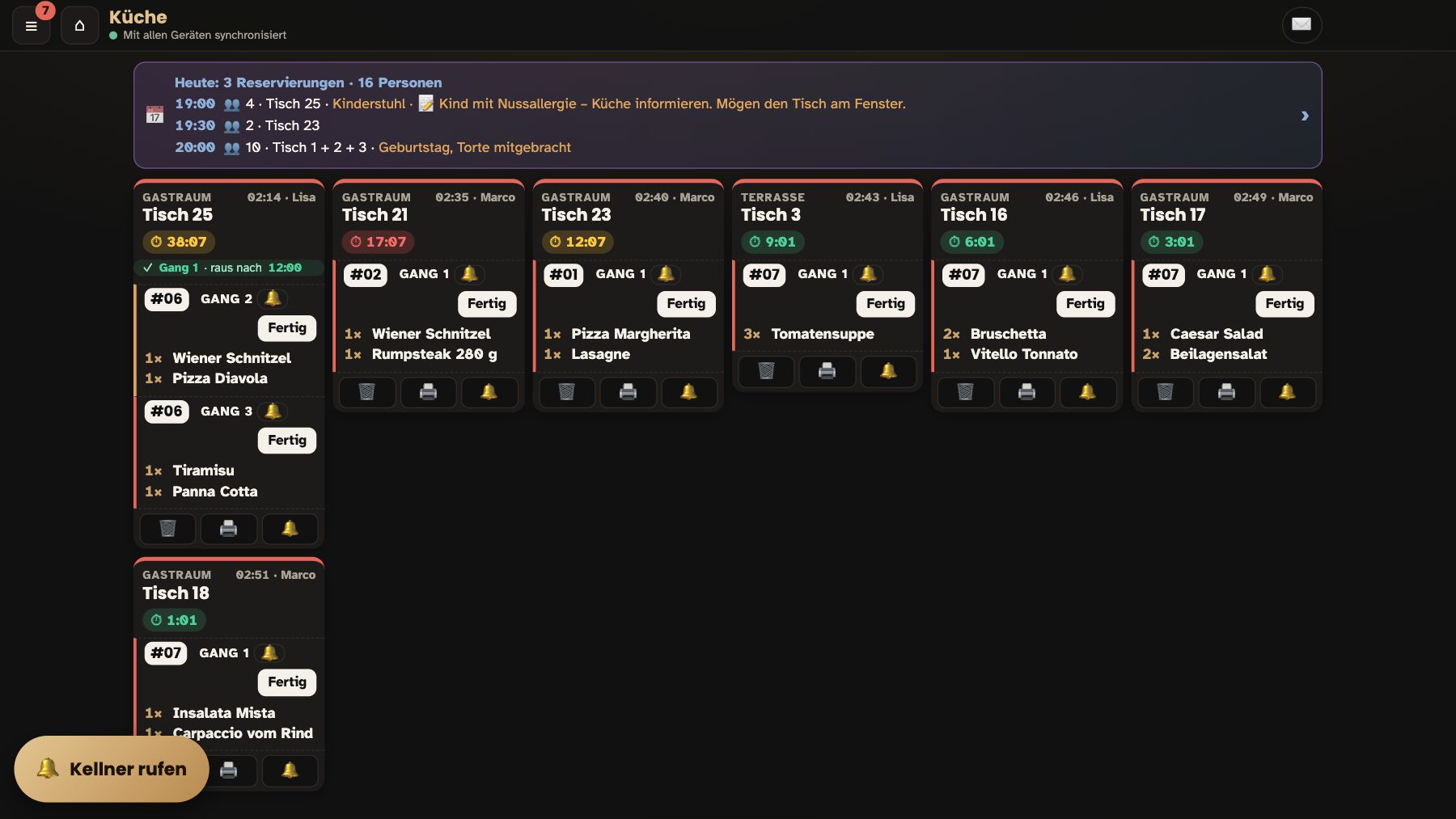Print the Tisch 23 ticket
This screenshot has height=819, width=1456.
click(628, 392)
